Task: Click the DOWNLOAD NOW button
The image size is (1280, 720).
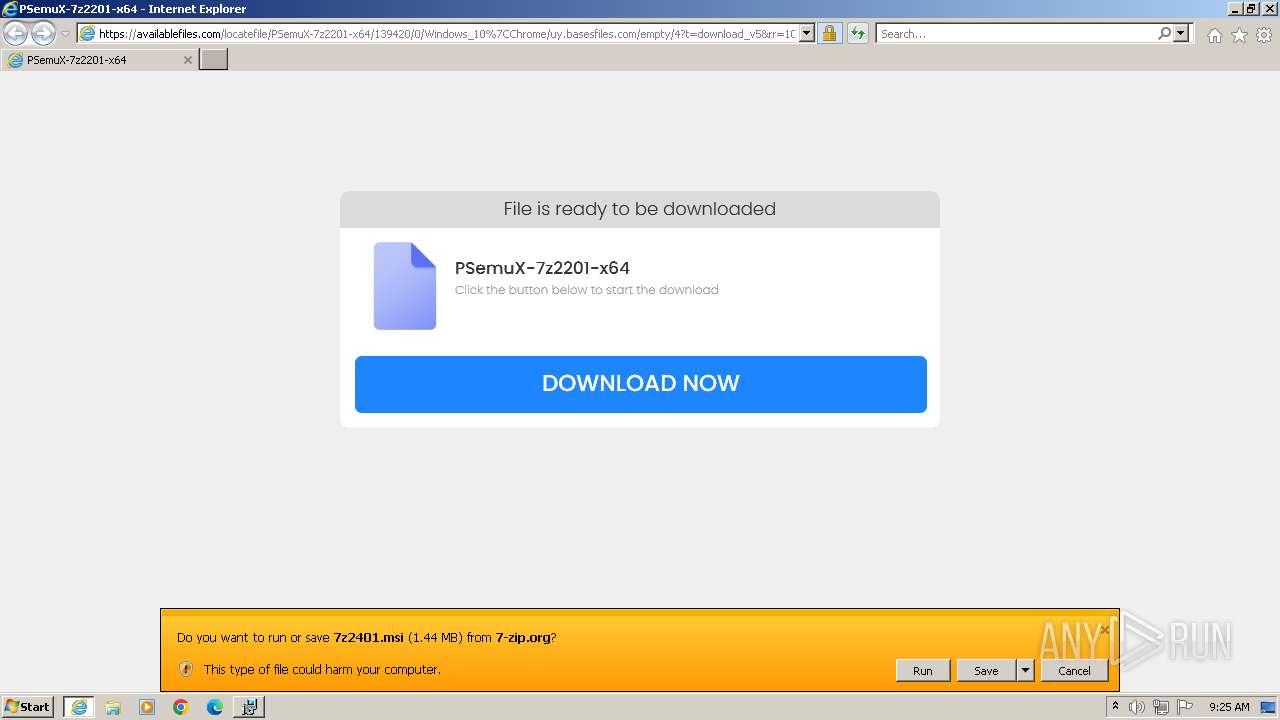Action: click(641, 384)
